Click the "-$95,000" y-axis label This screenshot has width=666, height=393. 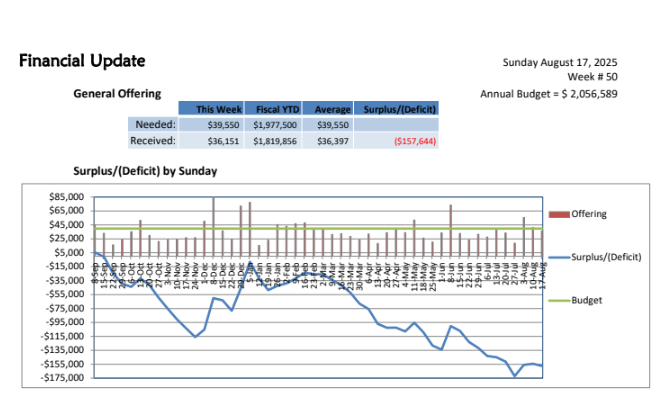tap(65, 322)
